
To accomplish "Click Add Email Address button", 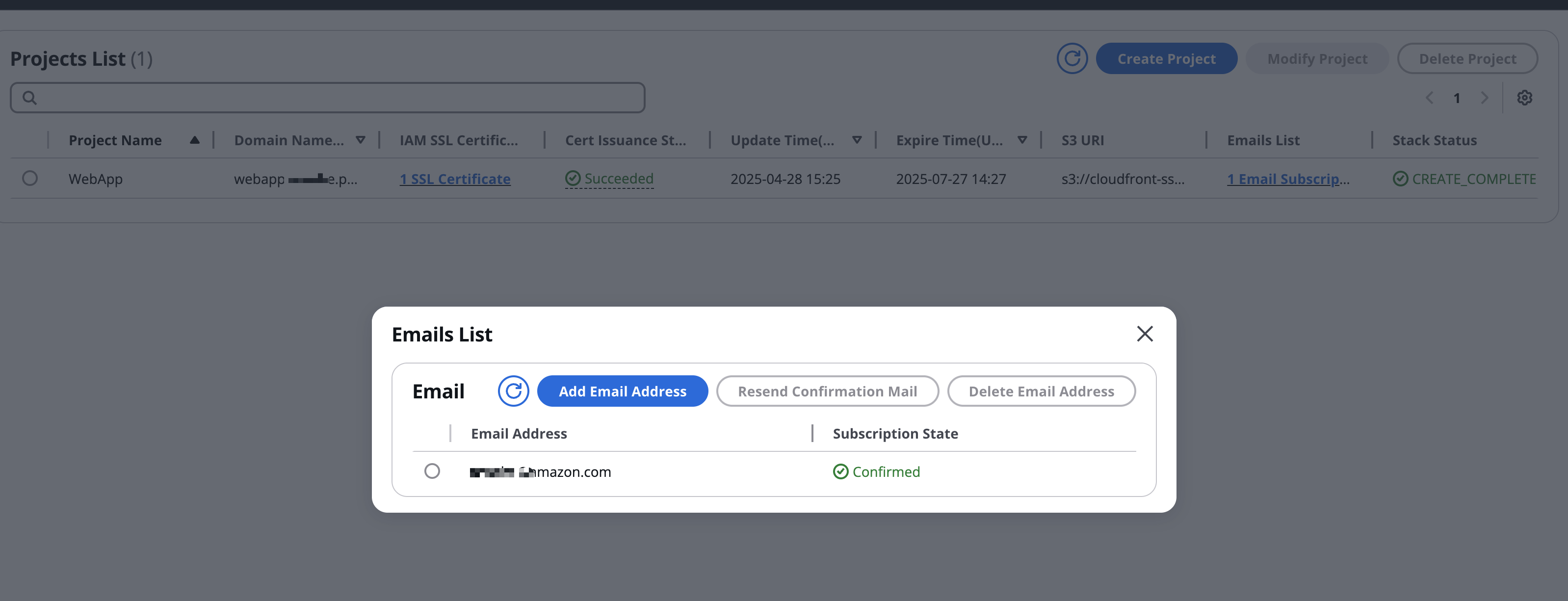I will coord(622,391).
